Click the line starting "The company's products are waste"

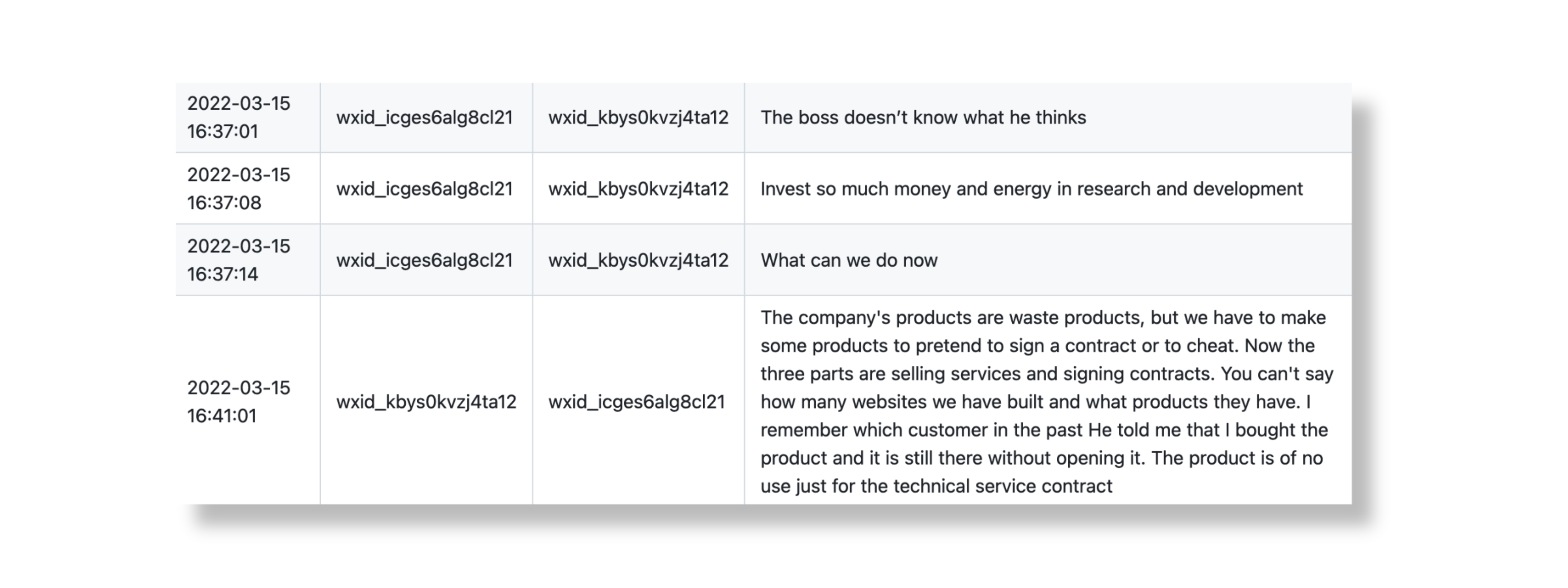point(1042,318)
